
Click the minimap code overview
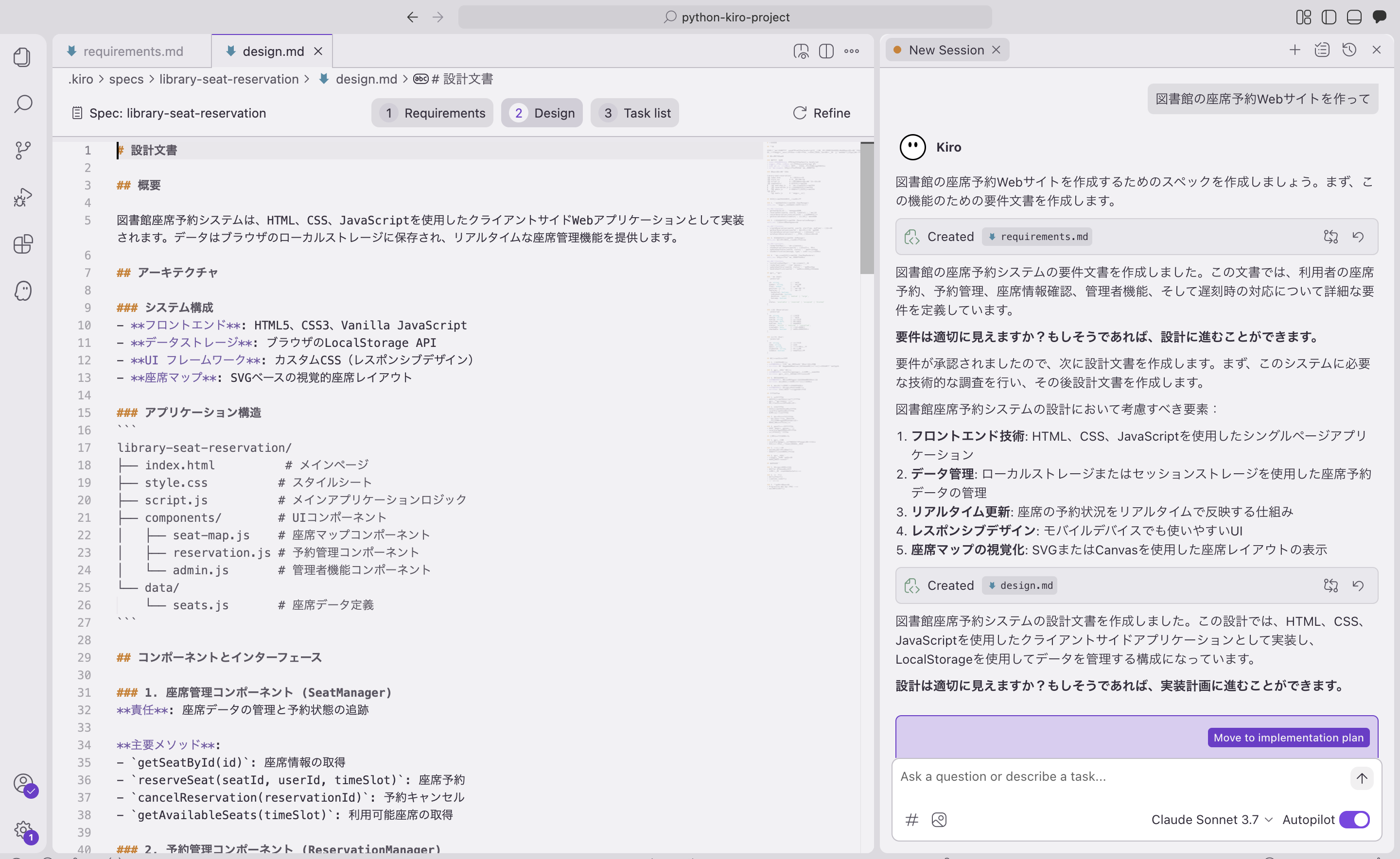pos(812,315)
